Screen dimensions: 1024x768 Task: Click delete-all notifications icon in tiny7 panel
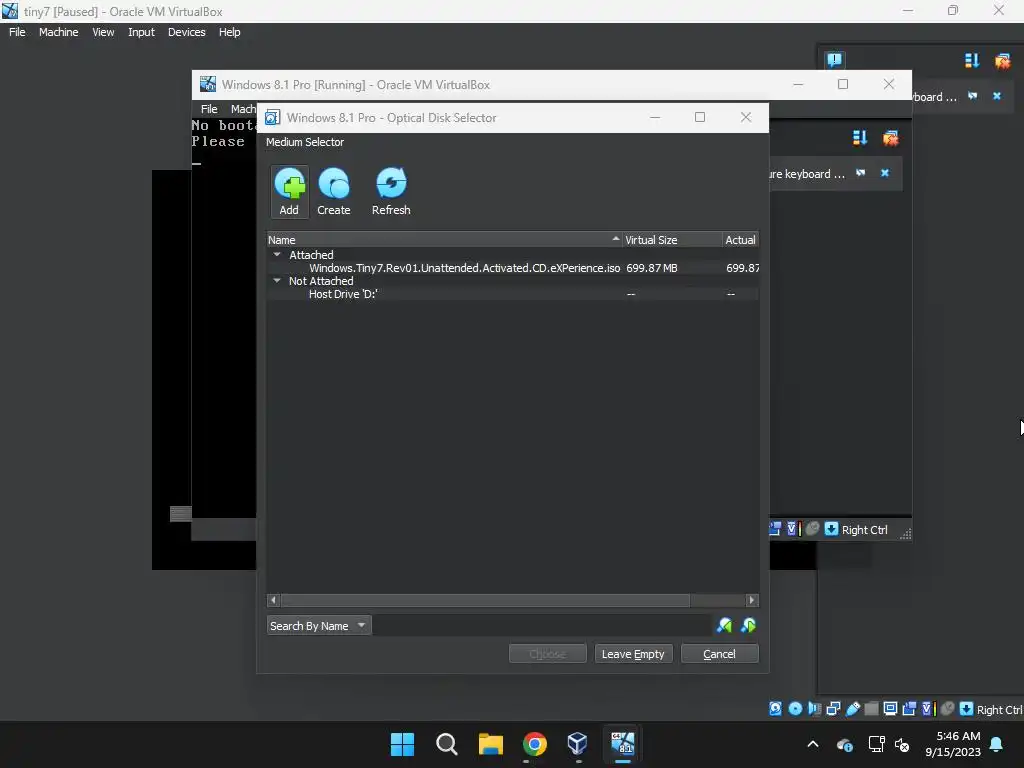1002,61
